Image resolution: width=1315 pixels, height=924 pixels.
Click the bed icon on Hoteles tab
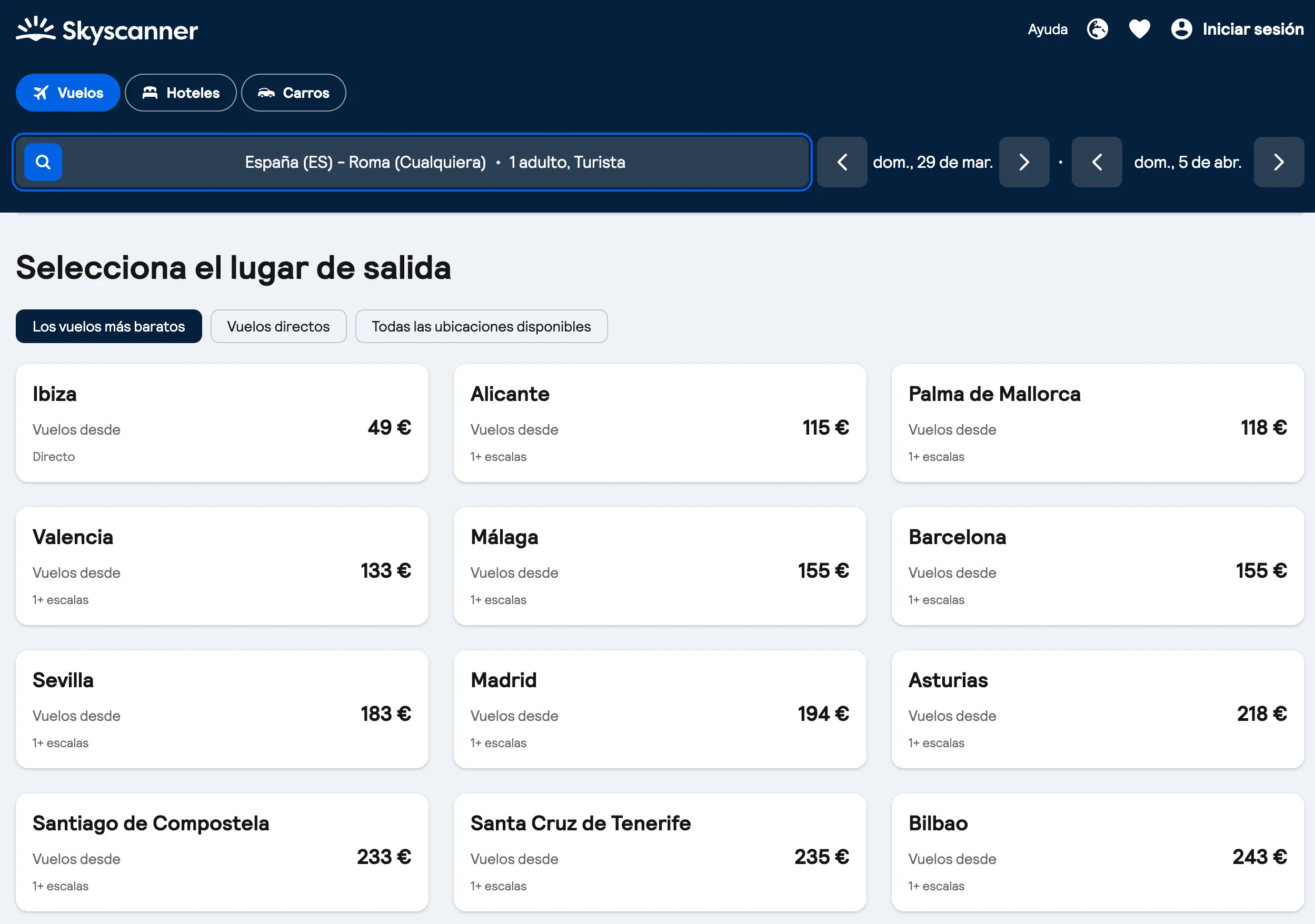pos(150,92)
